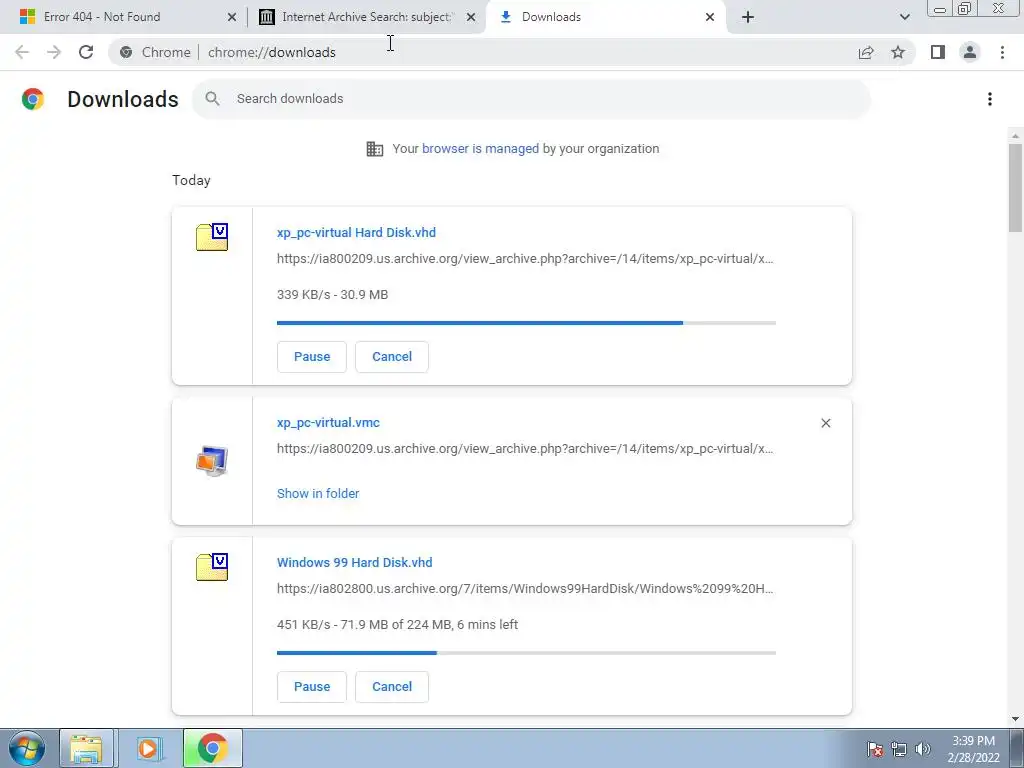The image size is (1024, 768).
Task: Reload the downloads page
Action: click(x=86, y=52)
